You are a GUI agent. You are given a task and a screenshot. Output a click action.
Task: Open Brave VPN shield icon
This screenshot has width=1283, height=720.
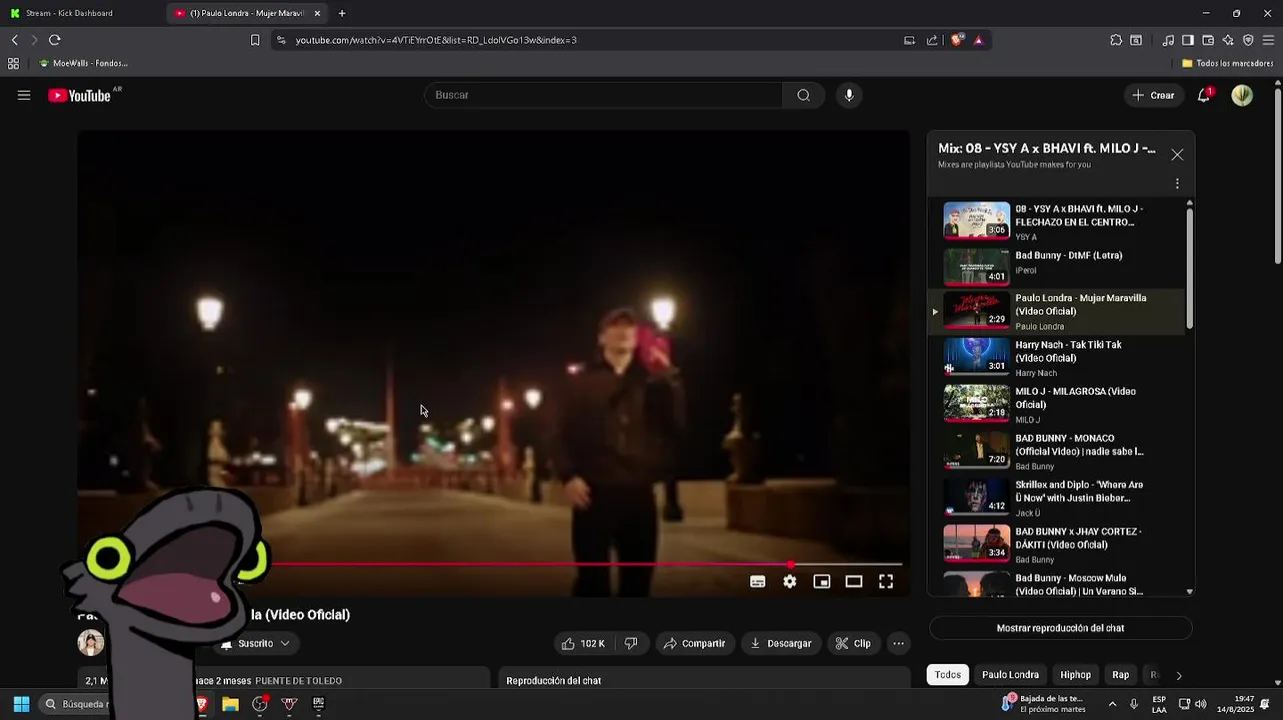pos(1248,40)
